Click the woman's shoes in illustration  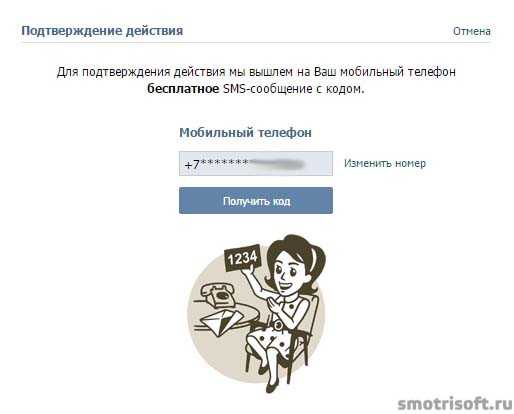[268, 380]
